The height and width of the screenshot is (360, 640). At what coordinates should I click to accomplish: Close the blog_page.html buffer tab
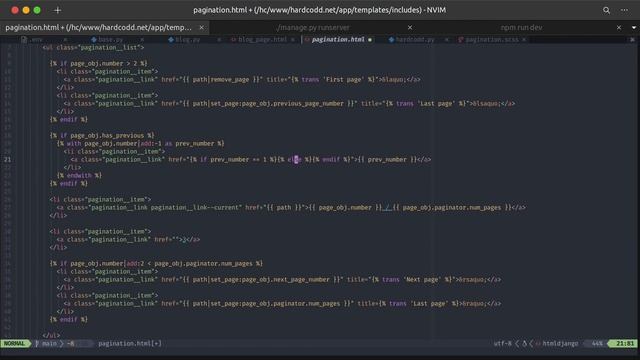click(x=293, y=40)
